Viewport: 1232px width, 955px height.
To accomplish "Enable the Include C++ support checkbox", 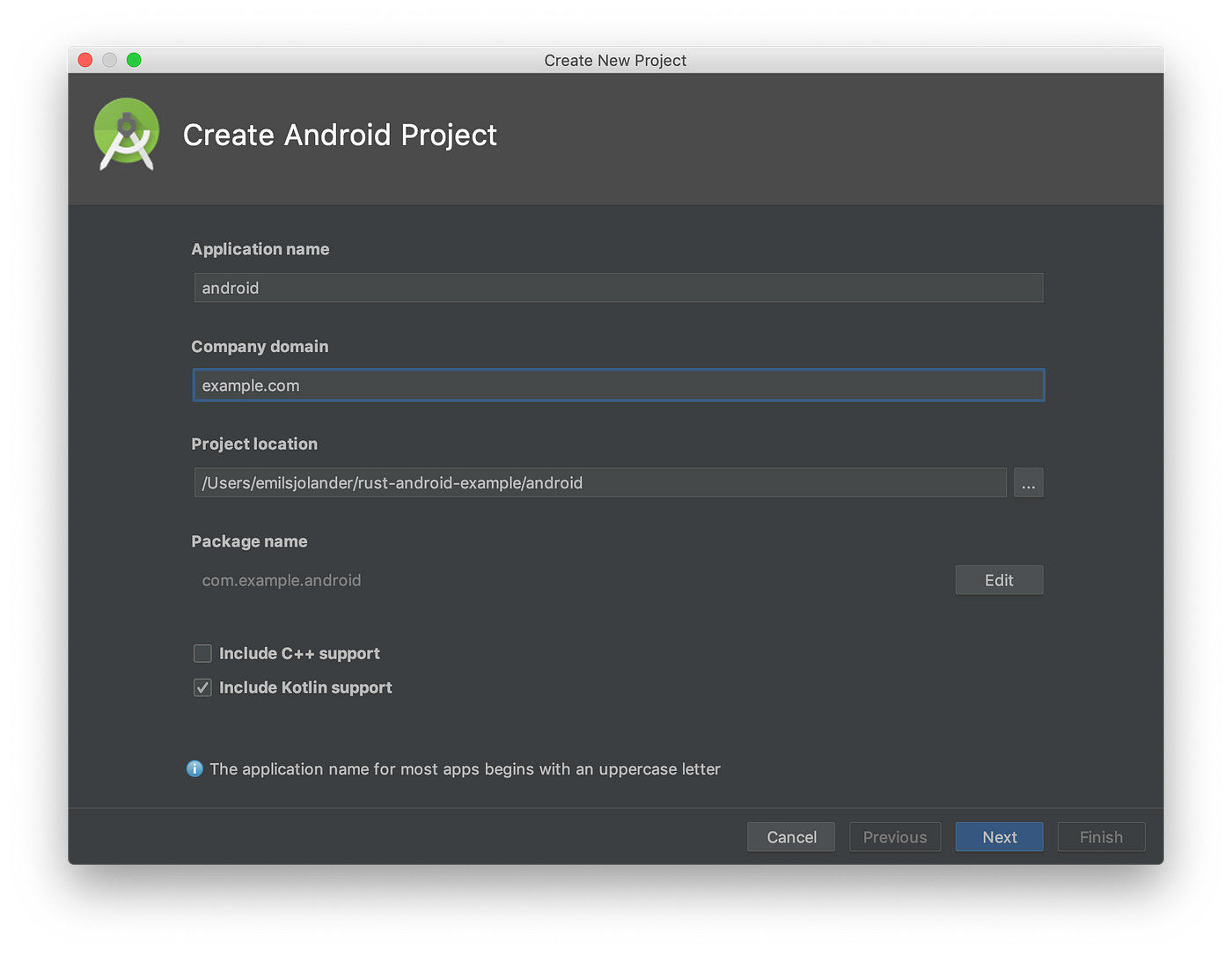I will [x=202, y=653].
